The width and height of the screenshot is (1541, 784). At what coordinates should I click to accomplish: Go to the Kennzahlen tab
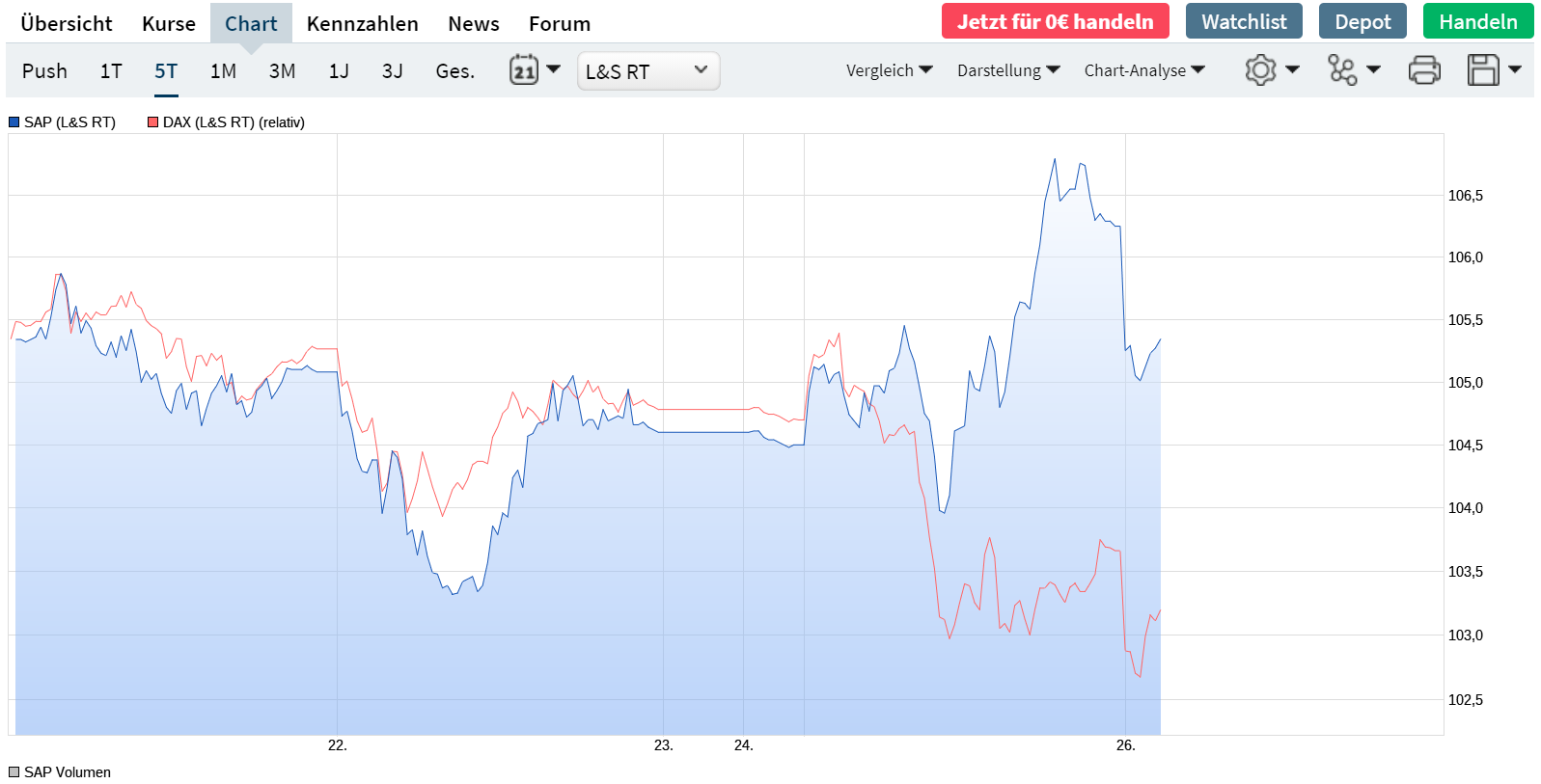click(x=363, y=23)
